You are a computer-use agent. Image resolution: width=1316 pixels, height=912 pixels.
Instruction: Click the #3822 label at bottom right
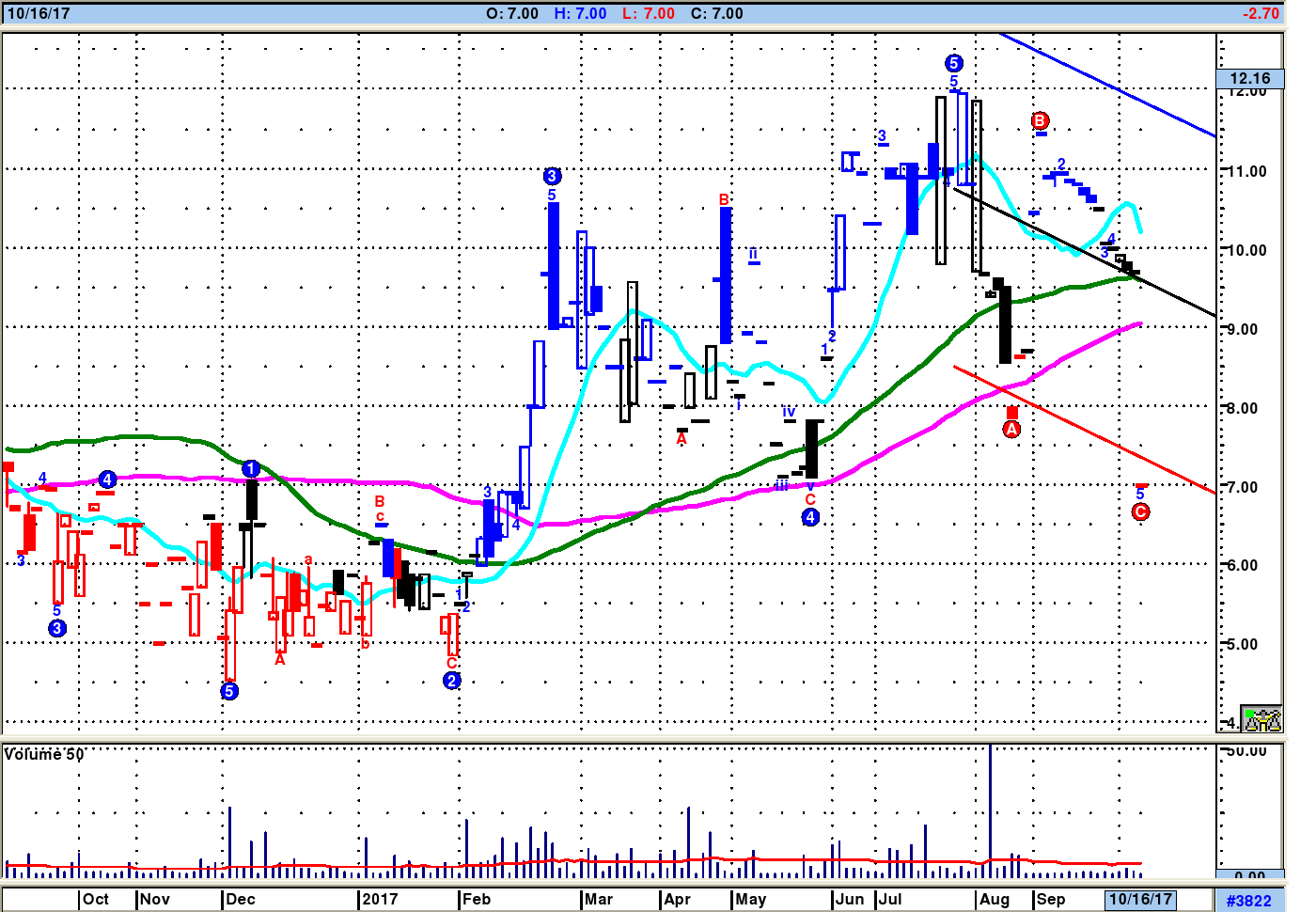1248,900
